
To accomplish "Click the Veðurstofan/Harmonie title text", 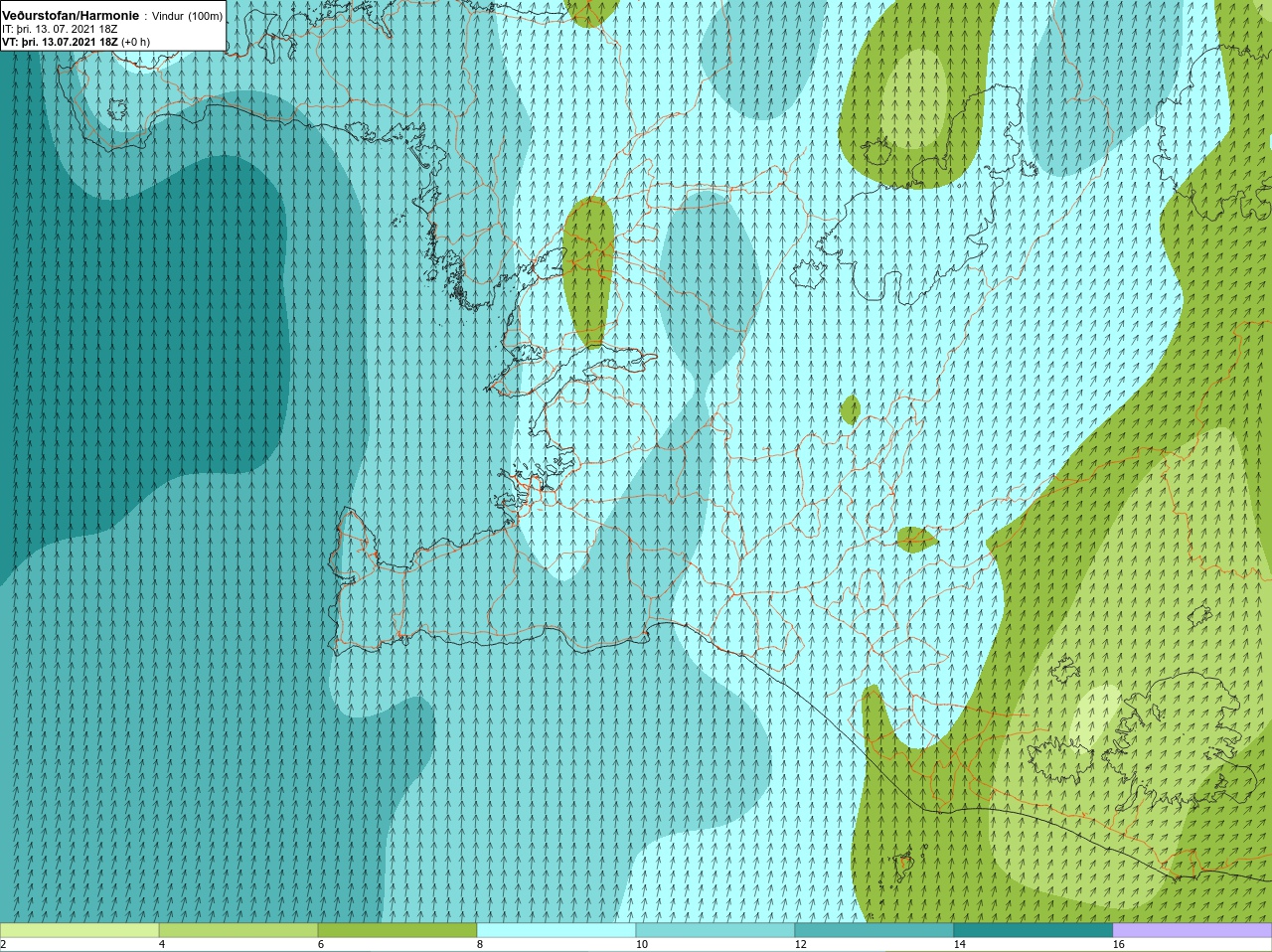I will click(71, 16).
